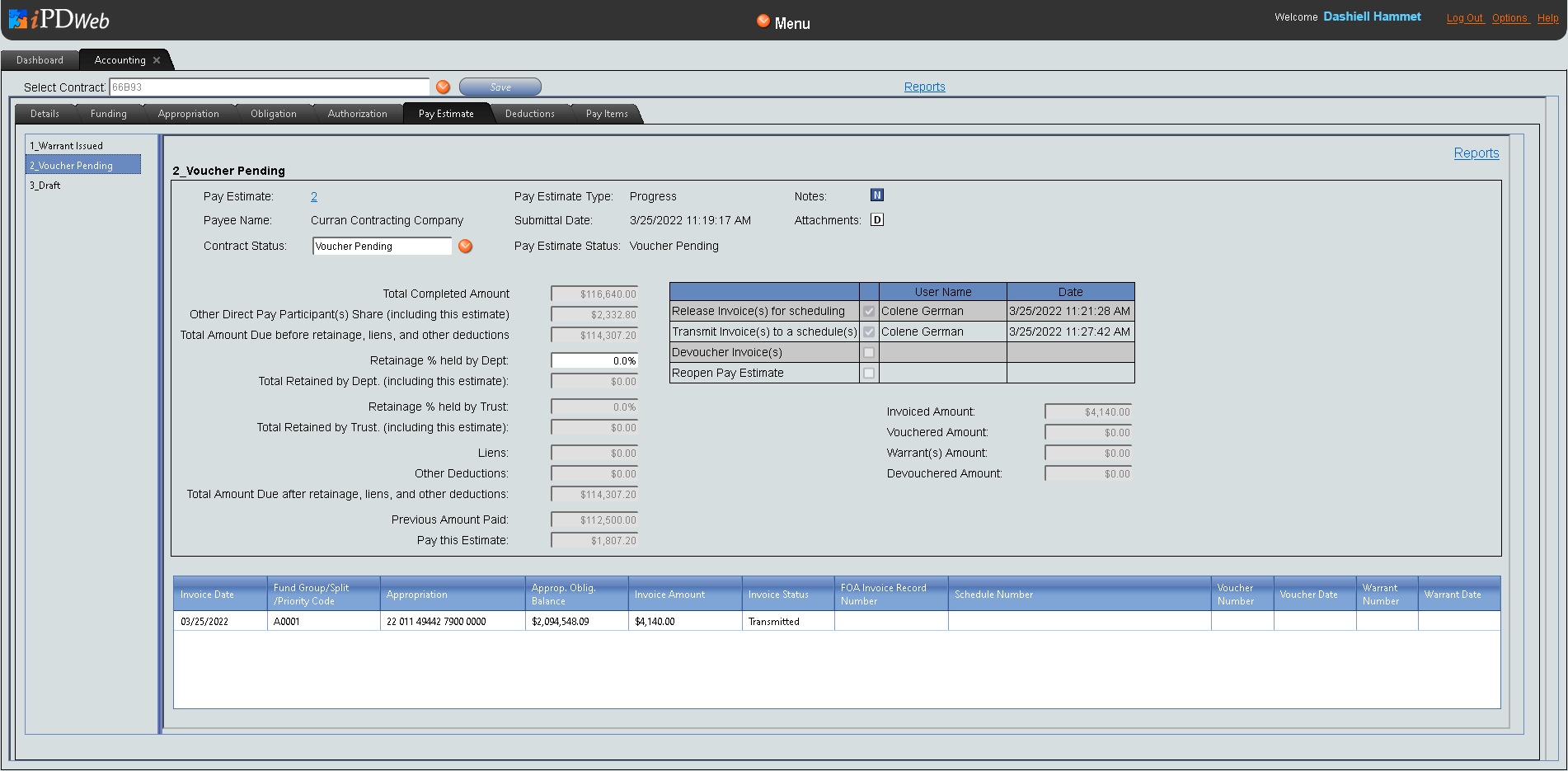The image size is (1568, 771).
Task: Click the Retainage % held by Dept field
Action: point(594,361)
